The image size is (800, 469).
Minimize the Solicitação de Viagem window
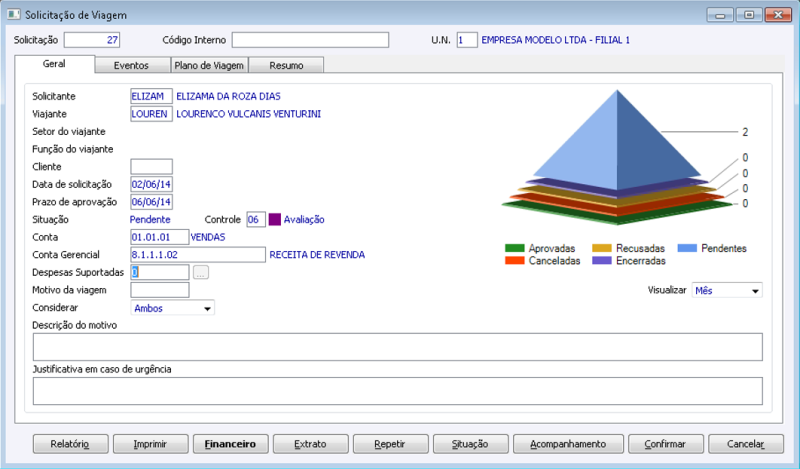coord(720,15)
